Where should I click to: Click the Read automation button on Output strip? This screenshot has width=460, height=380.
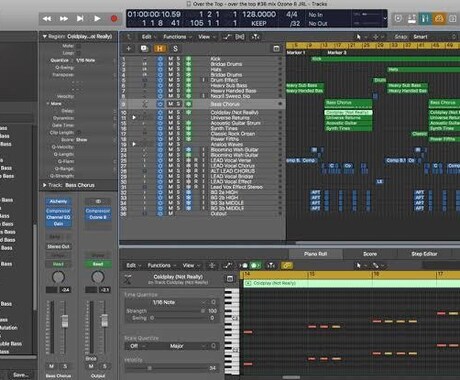[x=98, y=264]
